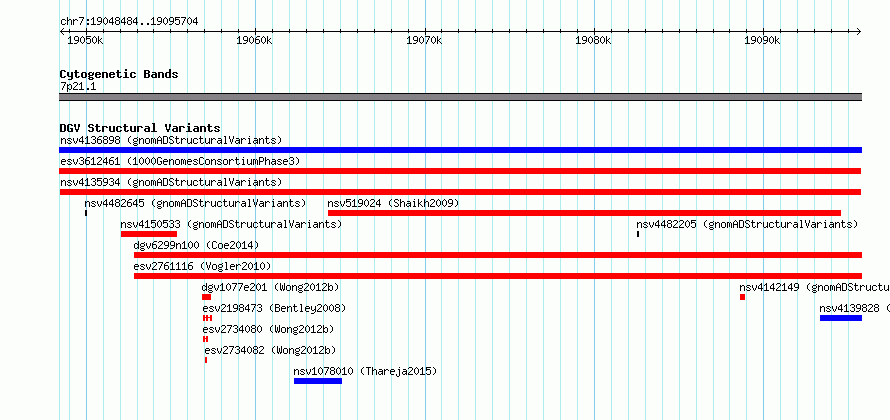The image size is (890, 420).
Task: Click the nsv4150533 variant label
Action: click(231, 224)
